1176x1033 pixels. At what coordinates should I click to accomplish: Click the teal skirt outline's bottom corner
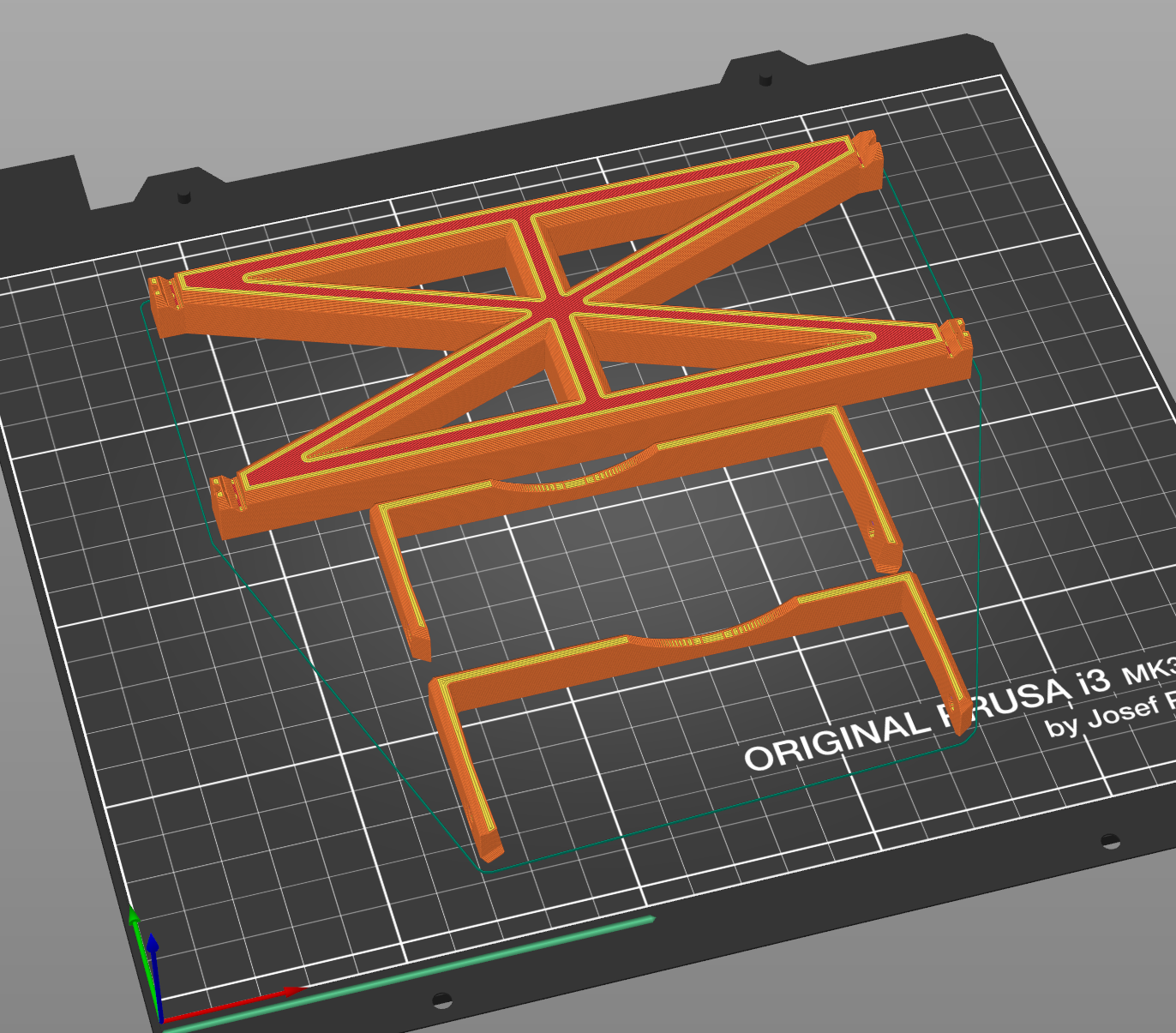coord(489,869)
